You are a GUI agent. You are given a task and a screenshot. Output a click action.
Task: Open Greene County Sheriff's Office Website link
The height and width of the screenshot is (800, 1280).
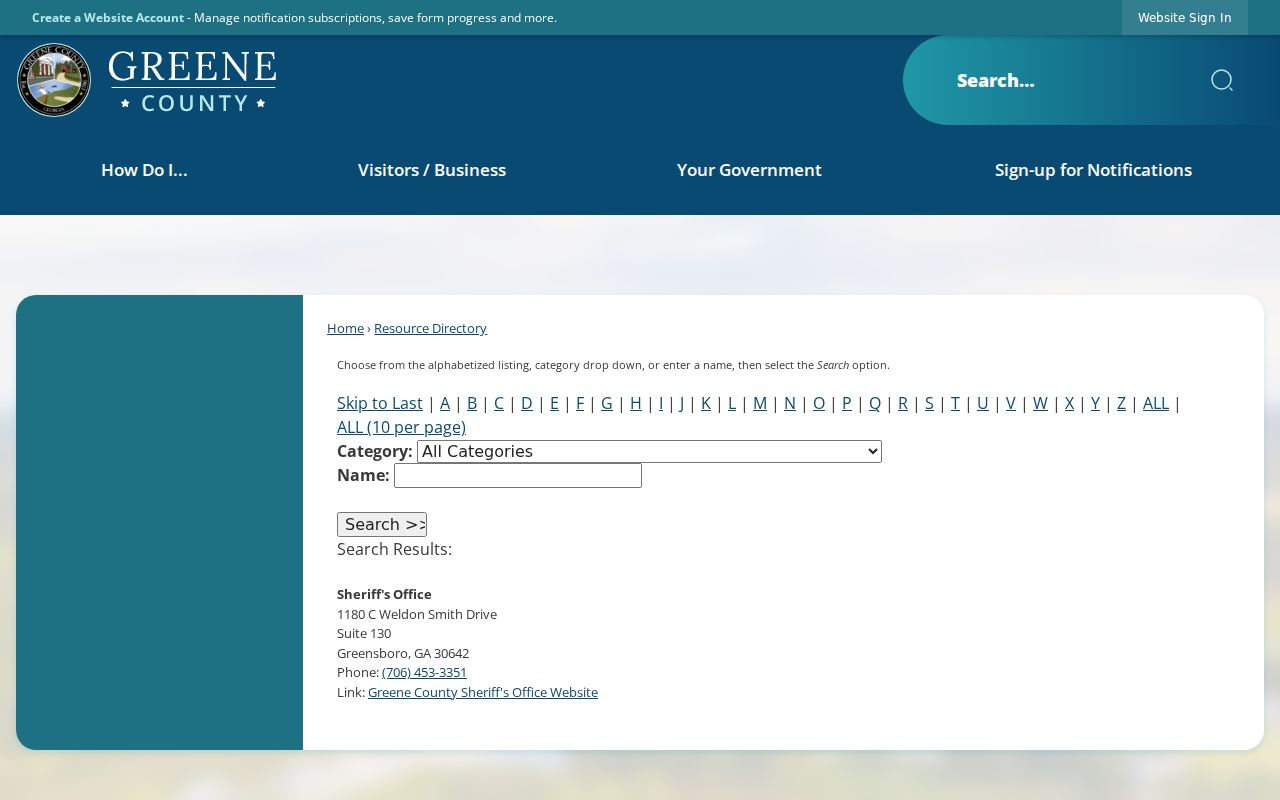[x=483, y=692]
